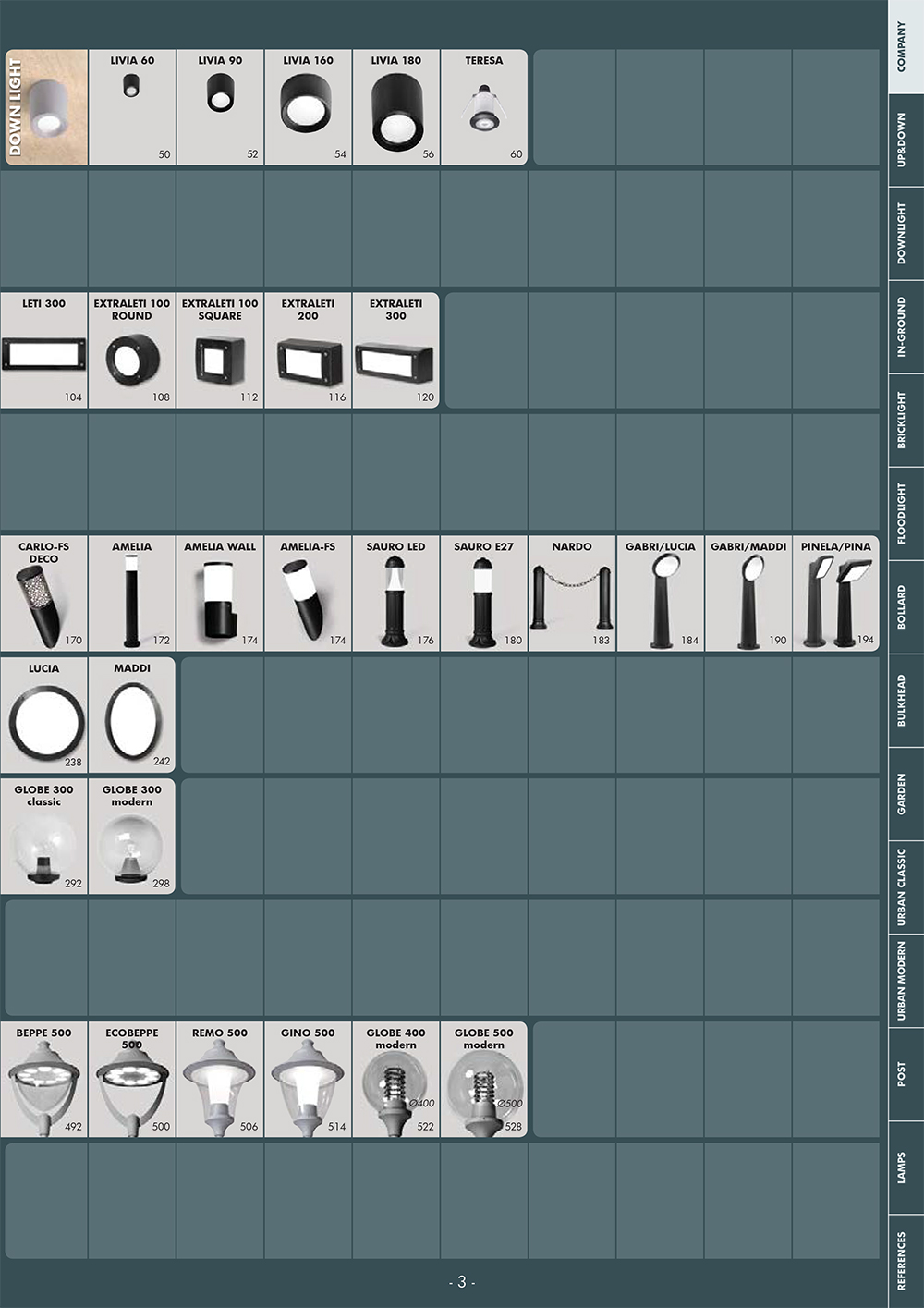
Task: Select the LIVIA 60 product tile
Action: point(132,107)
